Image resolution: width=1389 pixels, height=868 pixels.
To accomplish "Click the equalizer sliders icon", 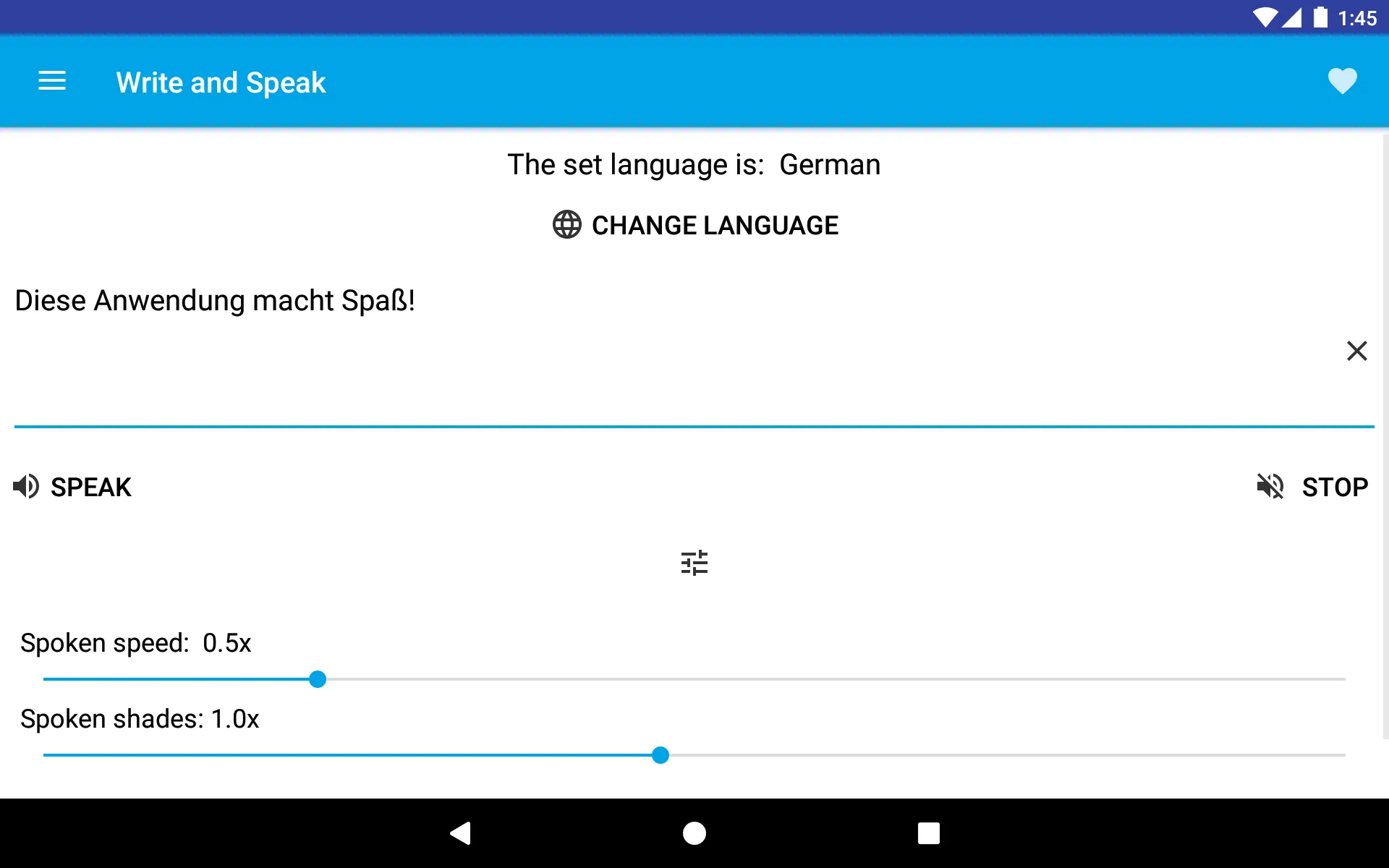I will pyautogui.click(x=694, y=562).
